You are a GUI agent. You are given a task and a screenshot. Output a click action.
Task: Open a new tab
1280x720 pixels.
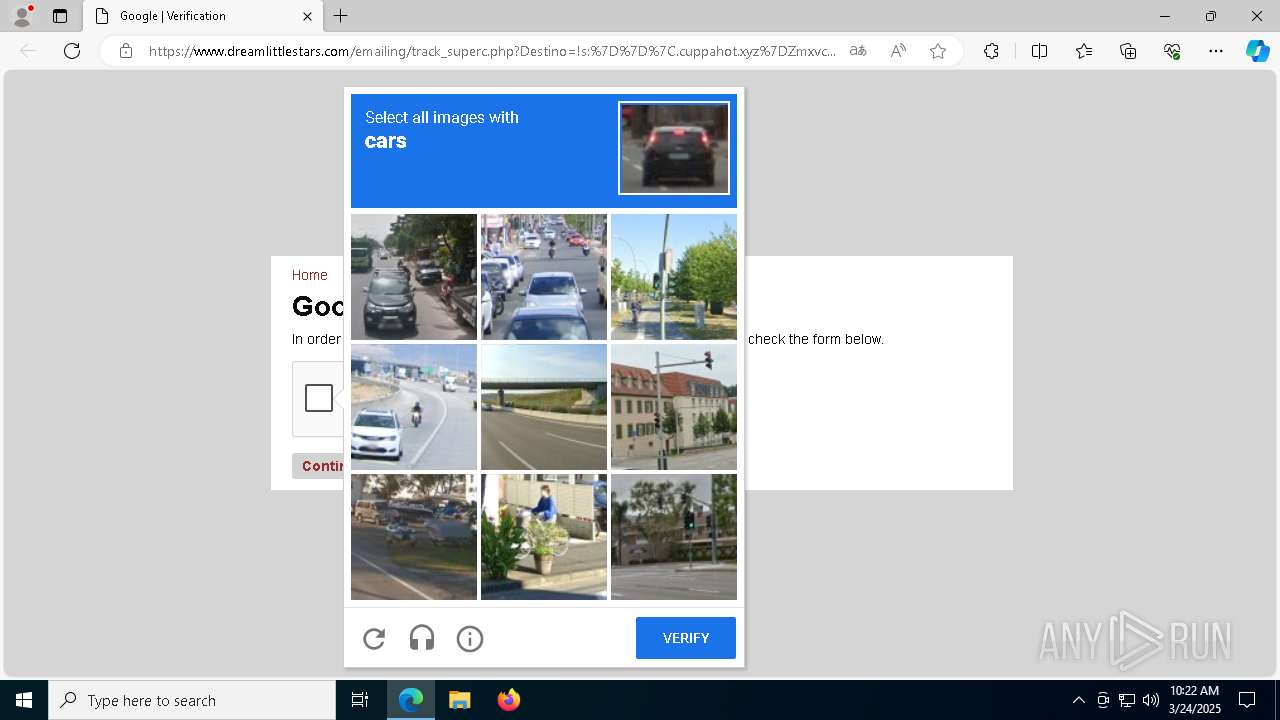click(x=341, y=16)
